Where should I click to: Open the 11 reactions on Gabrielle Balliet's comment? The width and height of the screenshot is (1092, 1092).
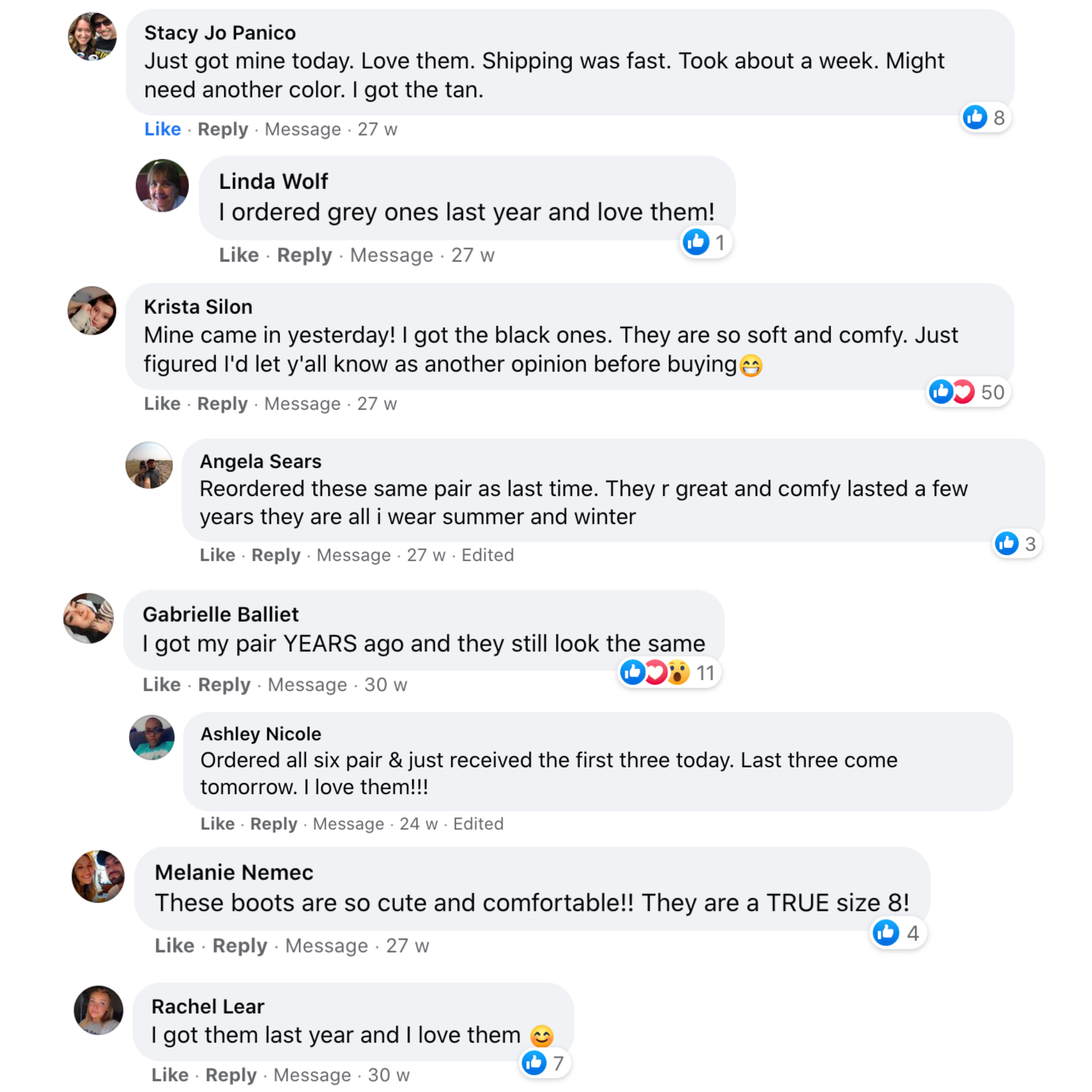(x=669, y=673)
